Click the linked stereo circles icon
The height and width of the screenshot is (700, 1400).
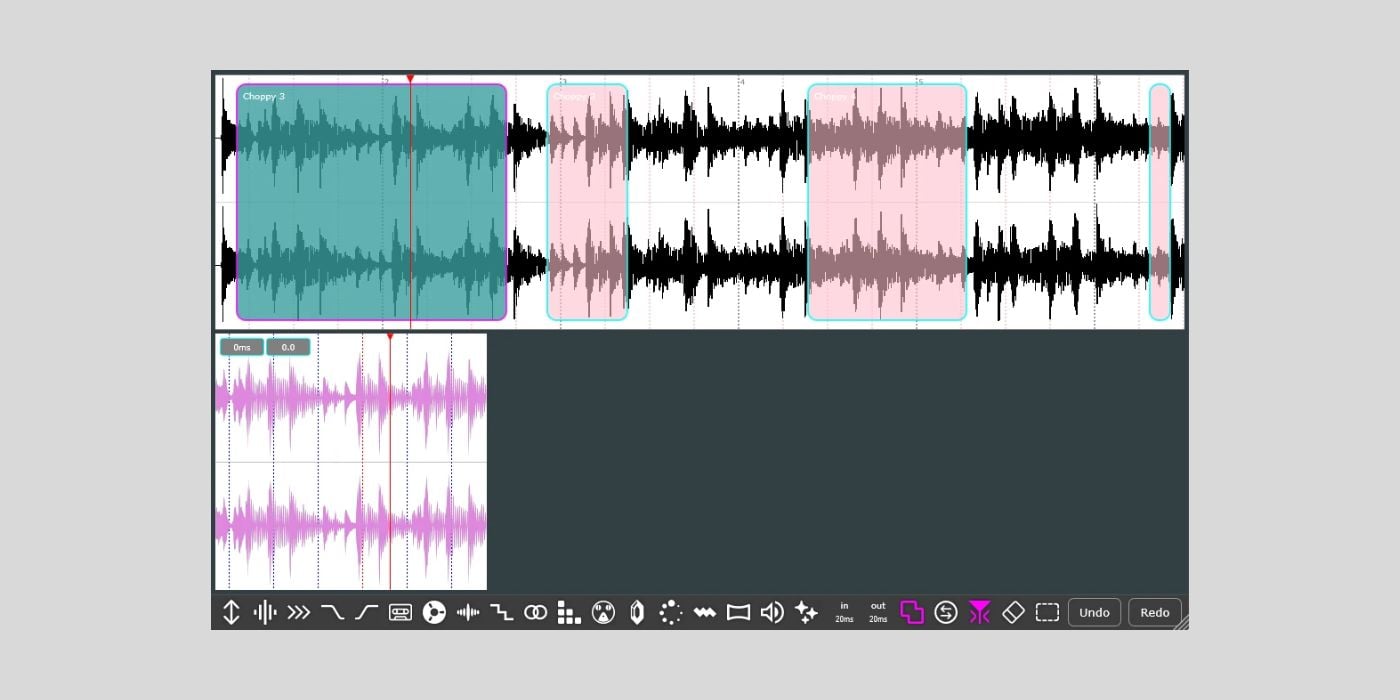(536, 612)
